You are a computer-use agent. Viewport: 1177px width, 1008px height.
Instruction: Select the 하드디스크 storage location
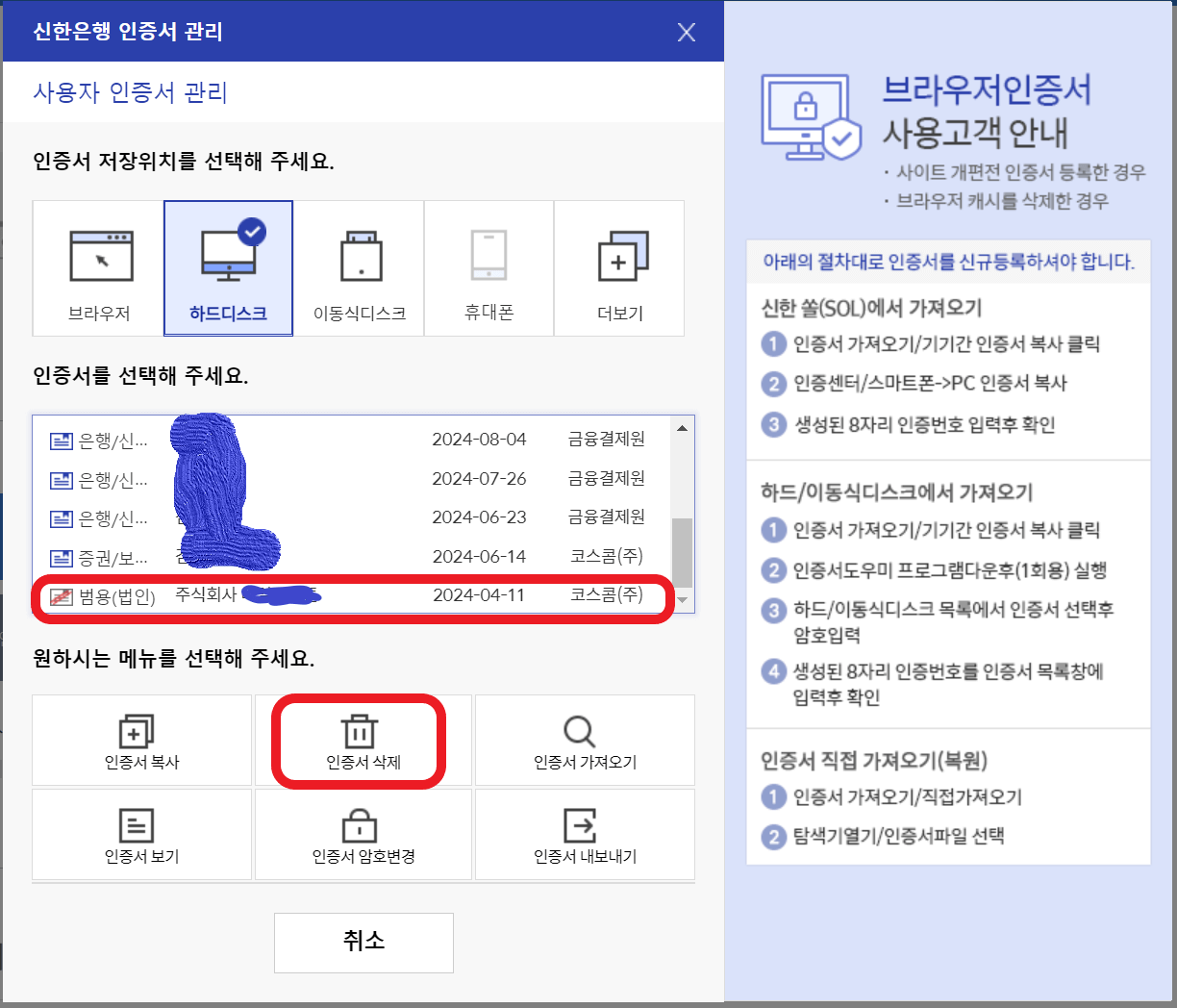(x=228, y=268)
